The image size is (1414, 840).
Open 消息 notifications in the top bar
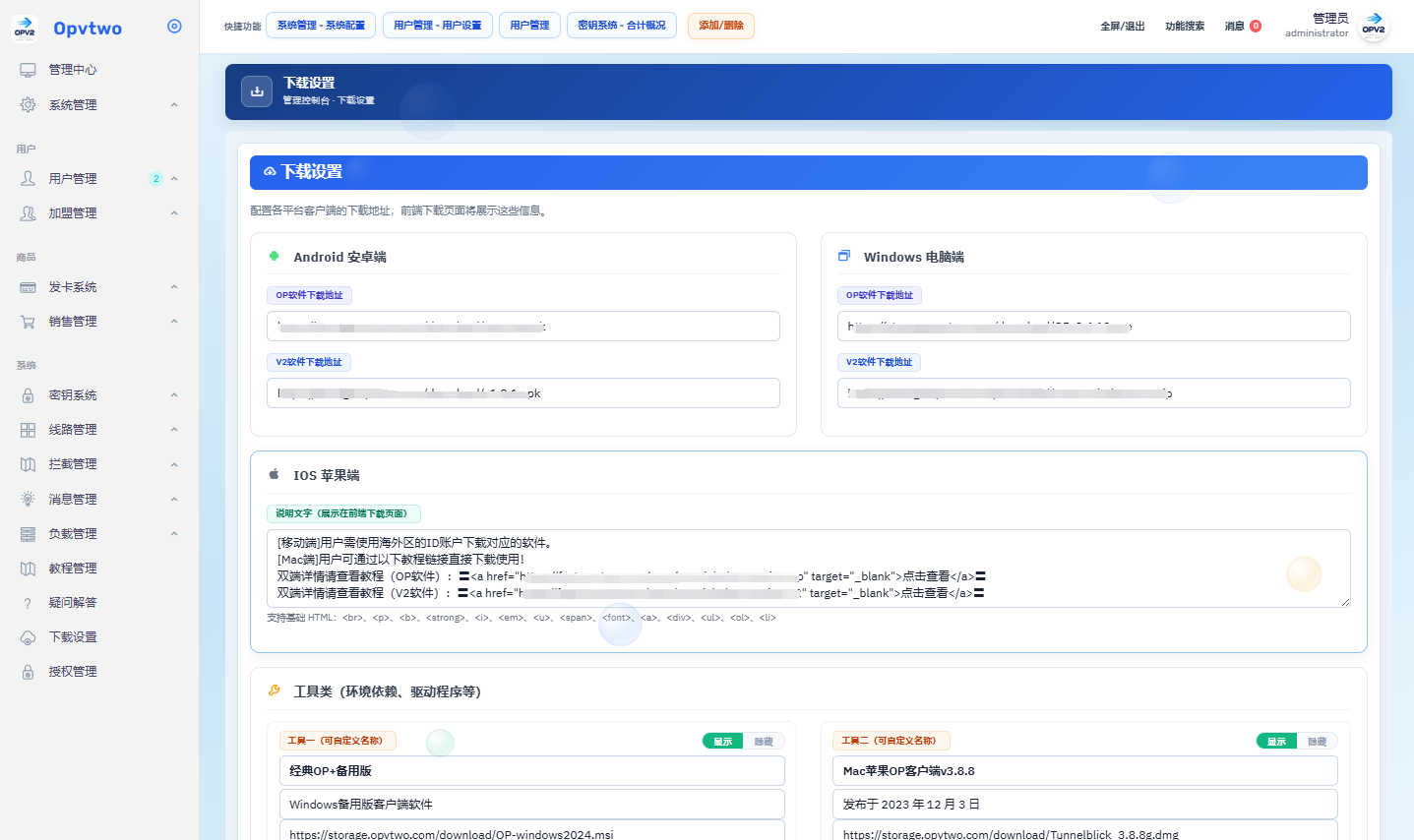[1243, 27]
